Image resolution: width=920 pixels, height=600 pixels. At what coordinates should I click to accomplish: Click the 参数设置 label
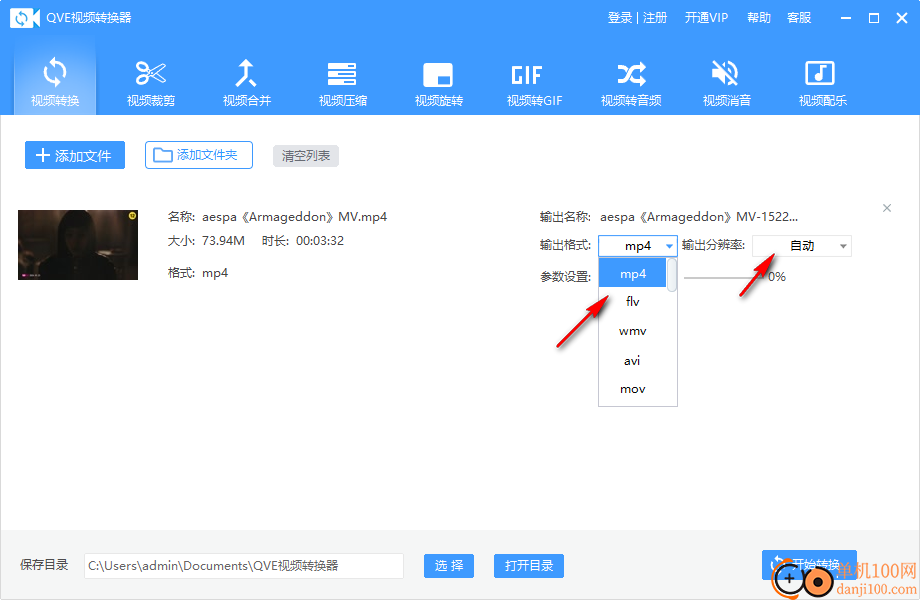(565, 277)
